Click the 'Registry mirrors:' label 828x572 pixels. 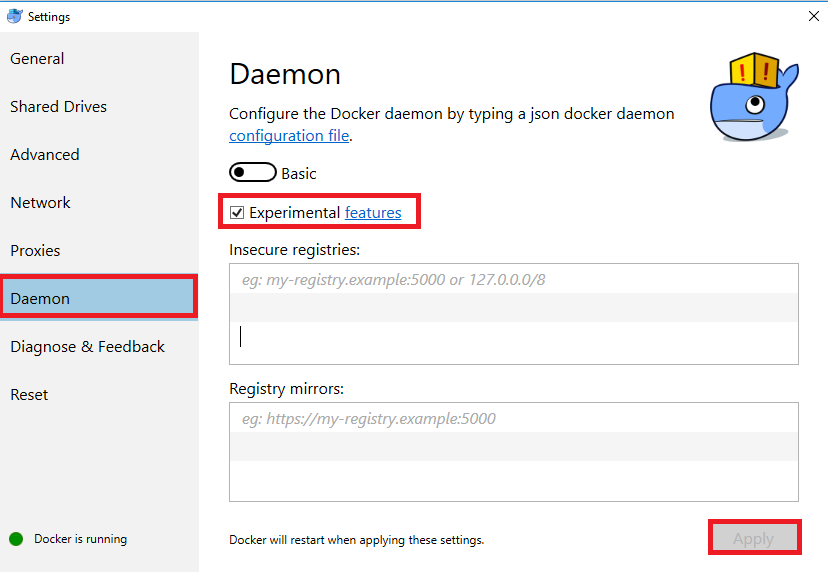tap(286, 389)
